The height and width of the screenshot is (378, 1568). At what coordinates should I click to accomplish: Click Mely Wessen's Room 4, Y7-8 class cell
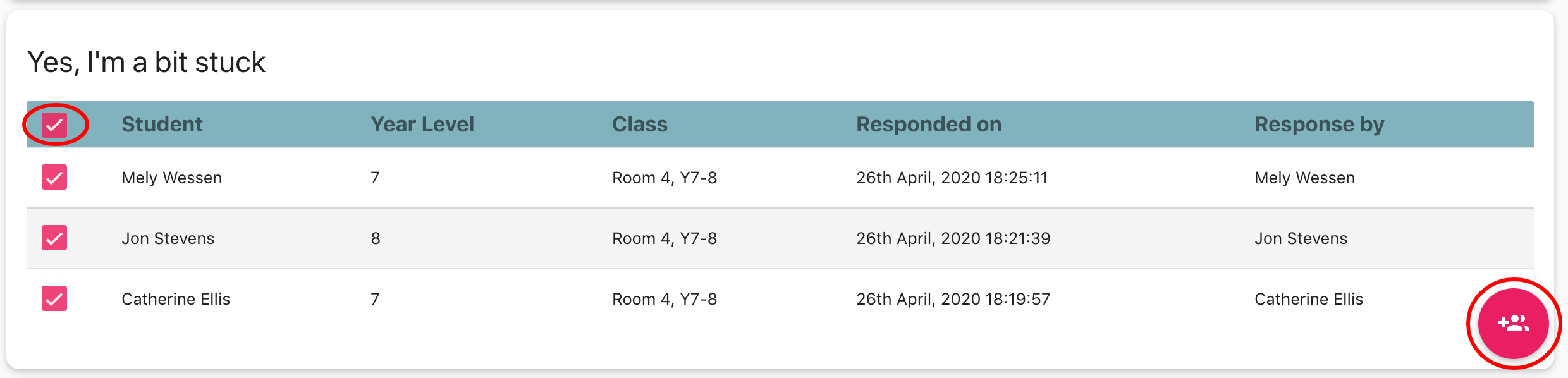pos(664,178)
